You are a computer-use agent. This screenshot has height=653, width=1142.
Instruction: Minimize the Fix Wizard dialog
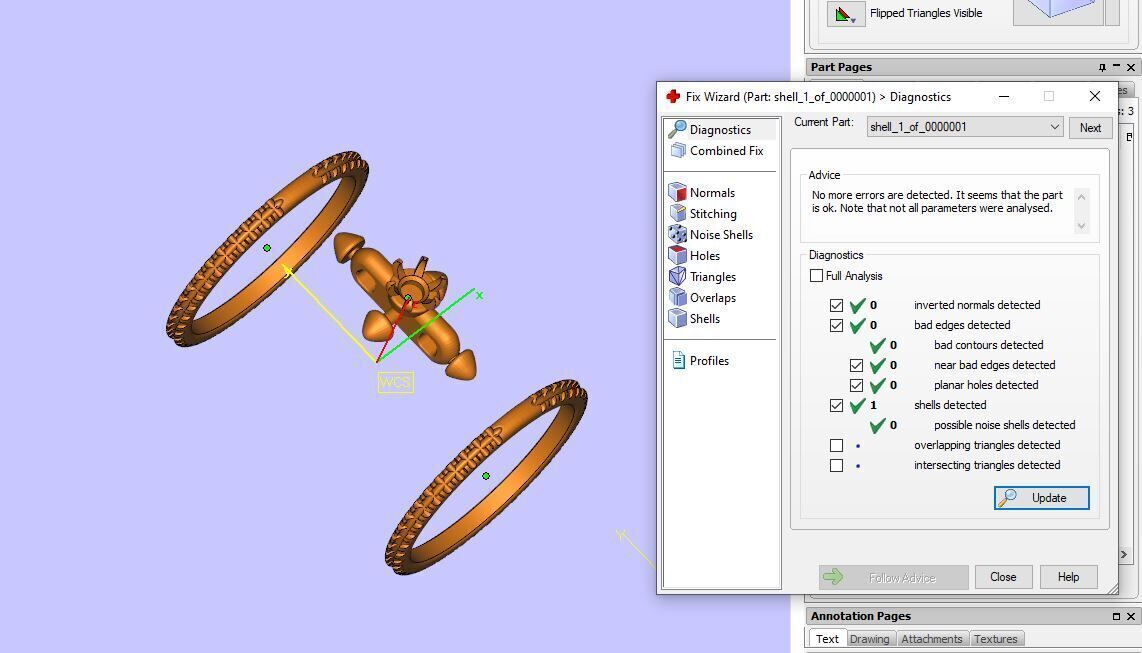click(x=1004, y=96)
